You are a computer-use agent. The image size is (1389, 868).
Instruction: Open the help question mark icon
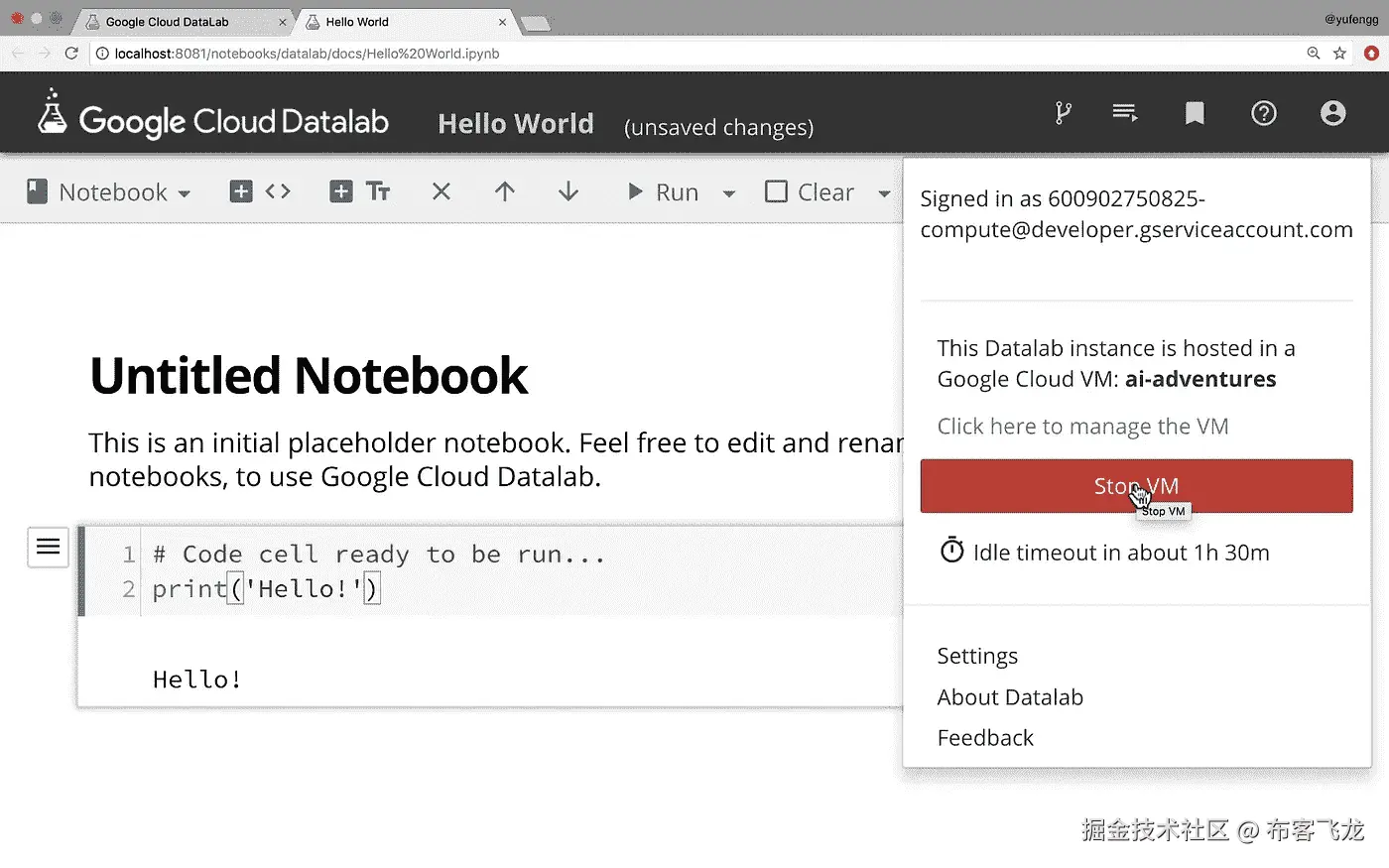pyautogui.click(x=1264, y=113)
